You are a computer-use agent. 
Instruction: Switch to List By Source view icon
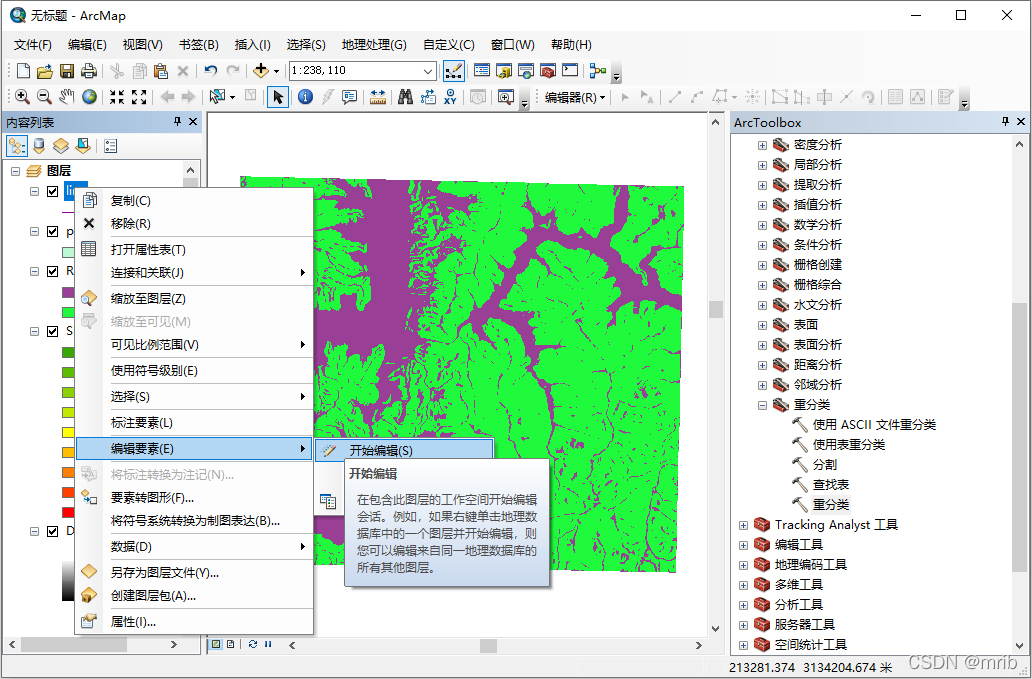tap(39, 145)
